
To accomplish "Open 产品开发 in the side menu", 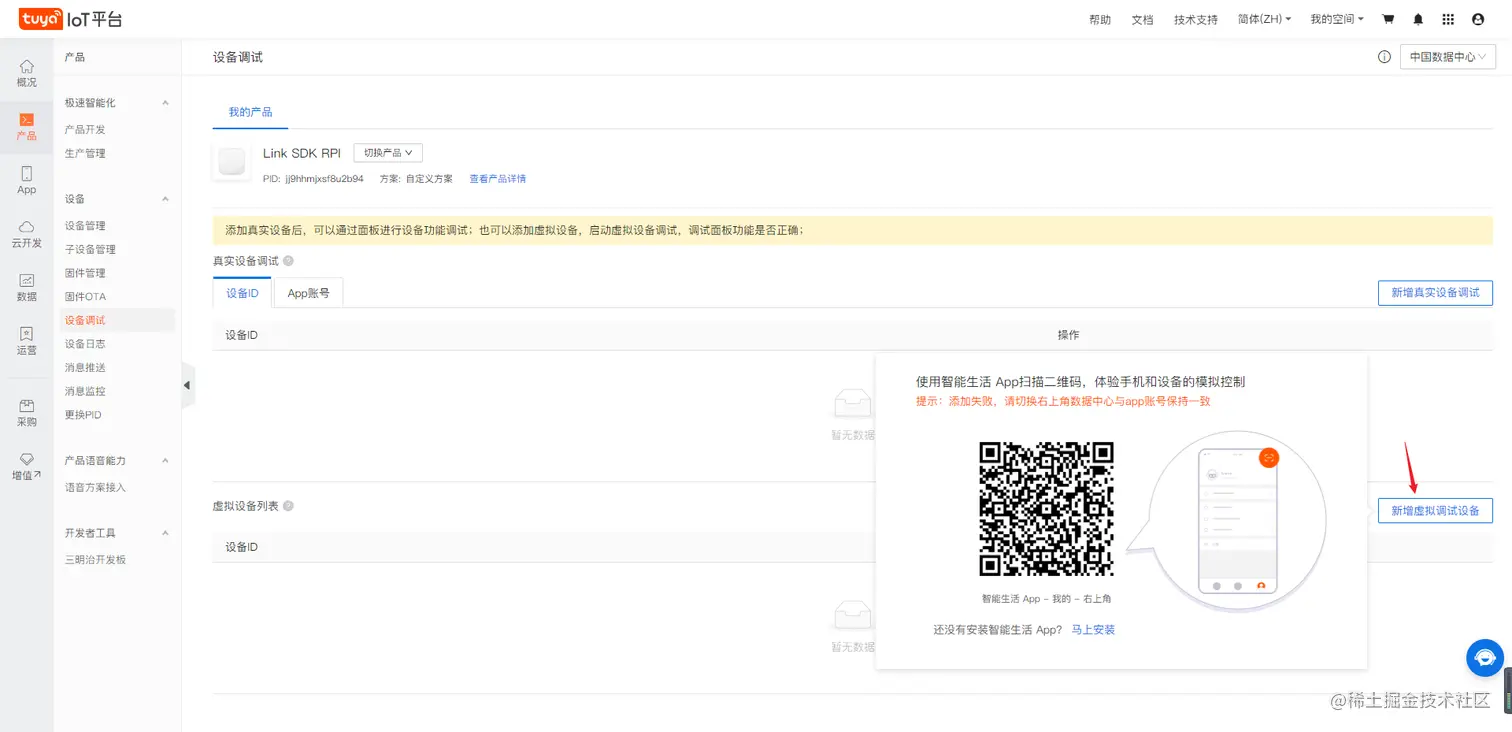I will 85,129.
